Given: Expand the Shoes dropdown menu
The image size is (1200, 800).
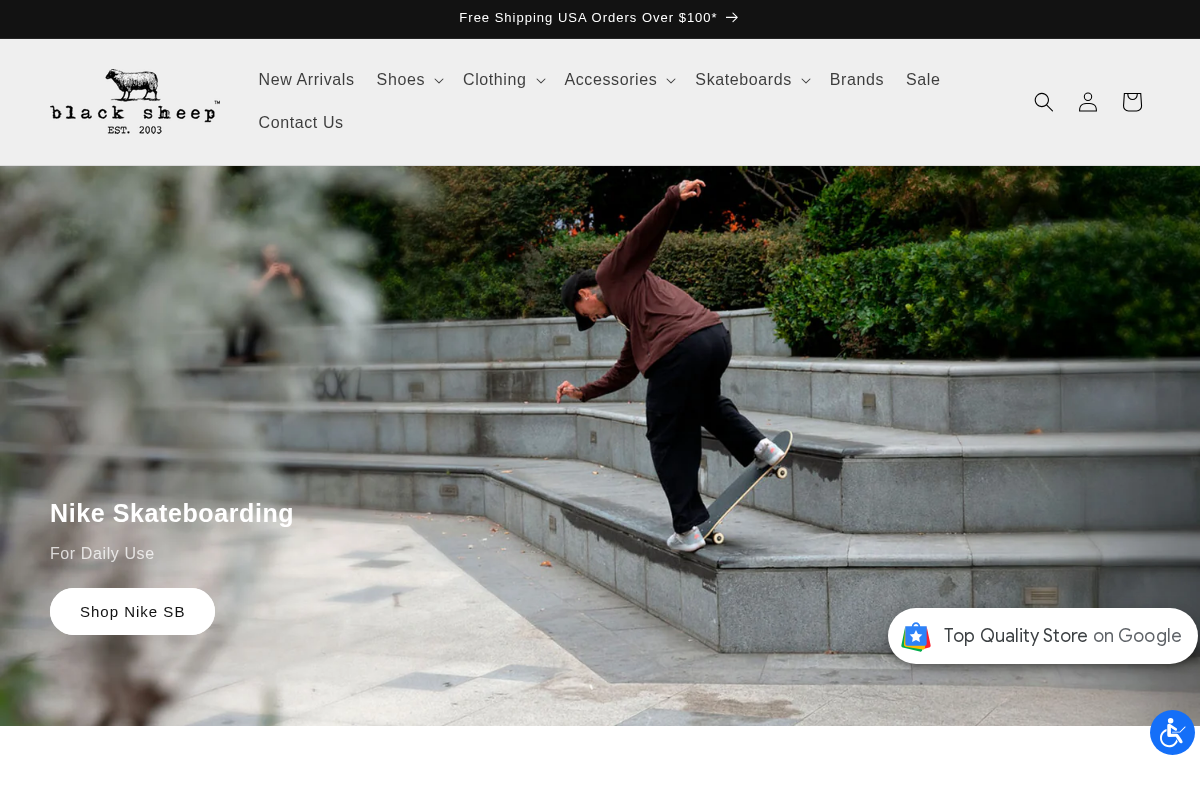Looking at the screenshot, I should [x=438, y=80].
